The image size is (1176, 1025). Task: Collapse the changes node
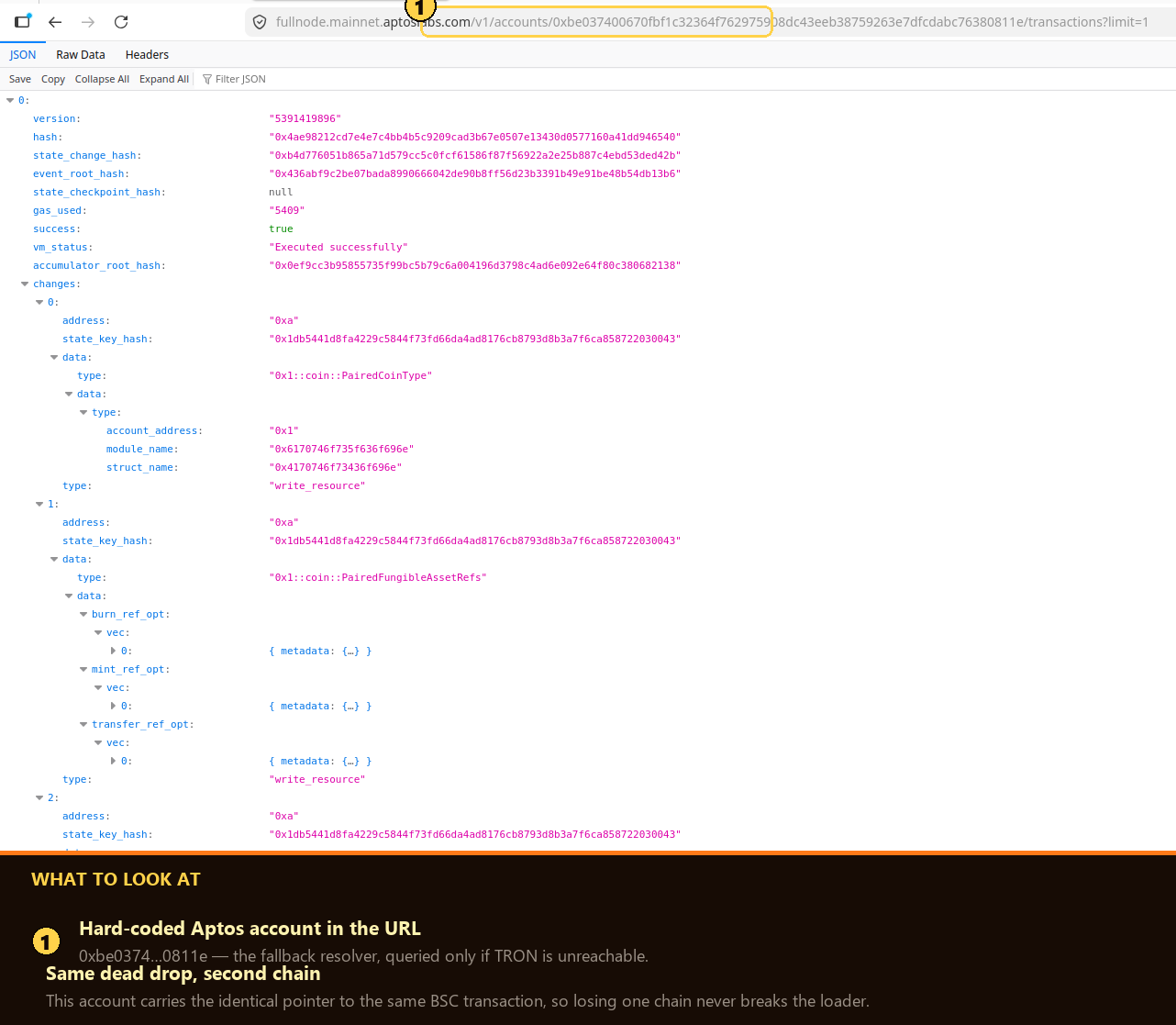pyautogui.click(x=25, y=284)
